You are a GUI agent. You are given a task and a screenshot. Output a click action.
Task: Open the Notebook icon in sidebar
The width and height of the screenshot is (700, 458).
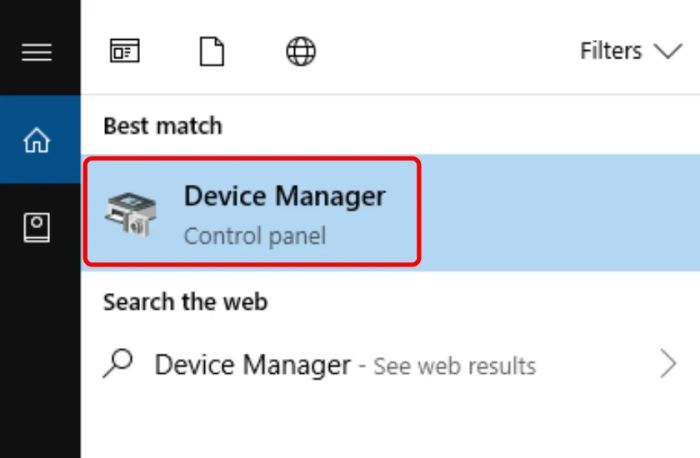coord(37,228)
